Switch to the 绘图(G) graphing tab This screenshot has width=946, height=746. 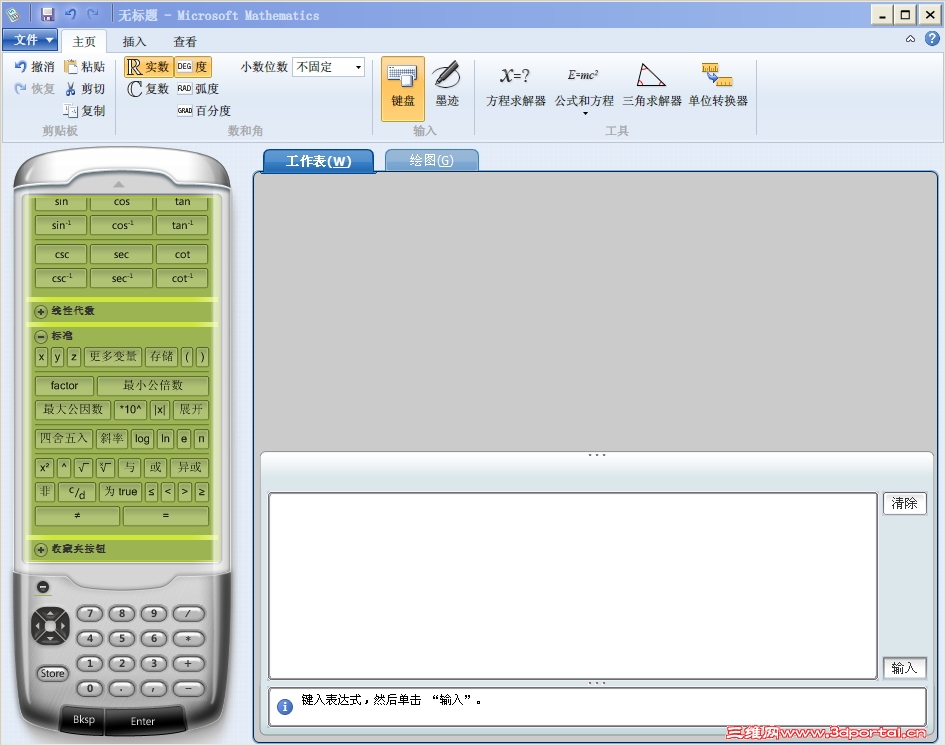431,161
